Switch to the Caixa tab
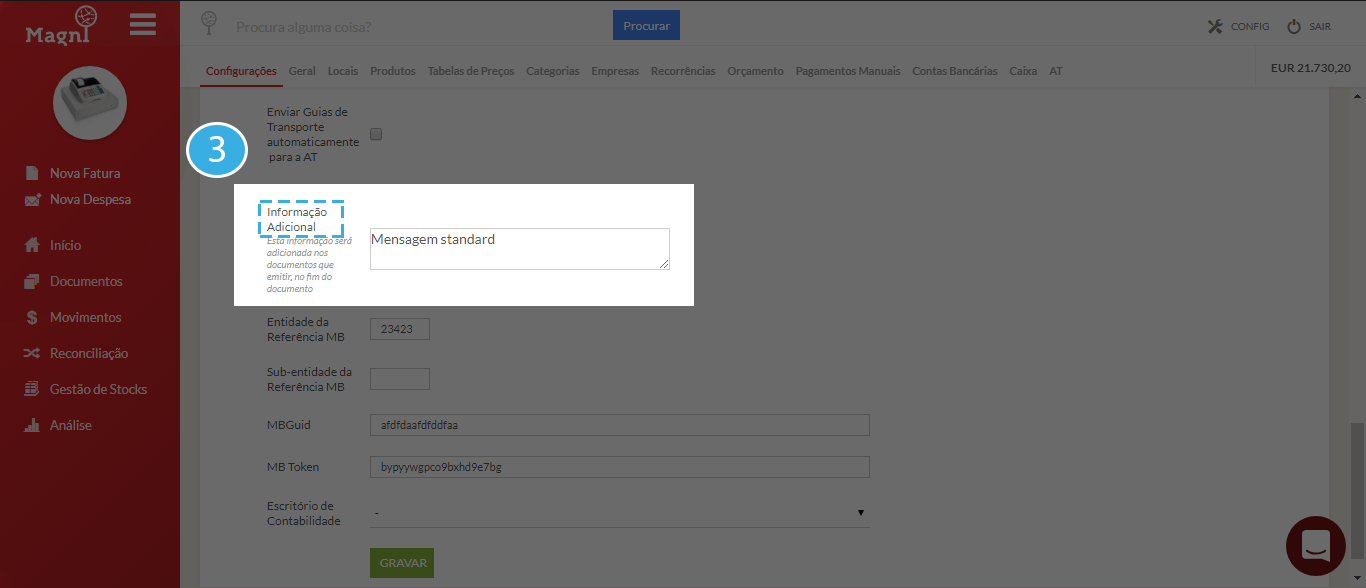This screenshot has height=588, width=1366. (x=1023, y=71)
